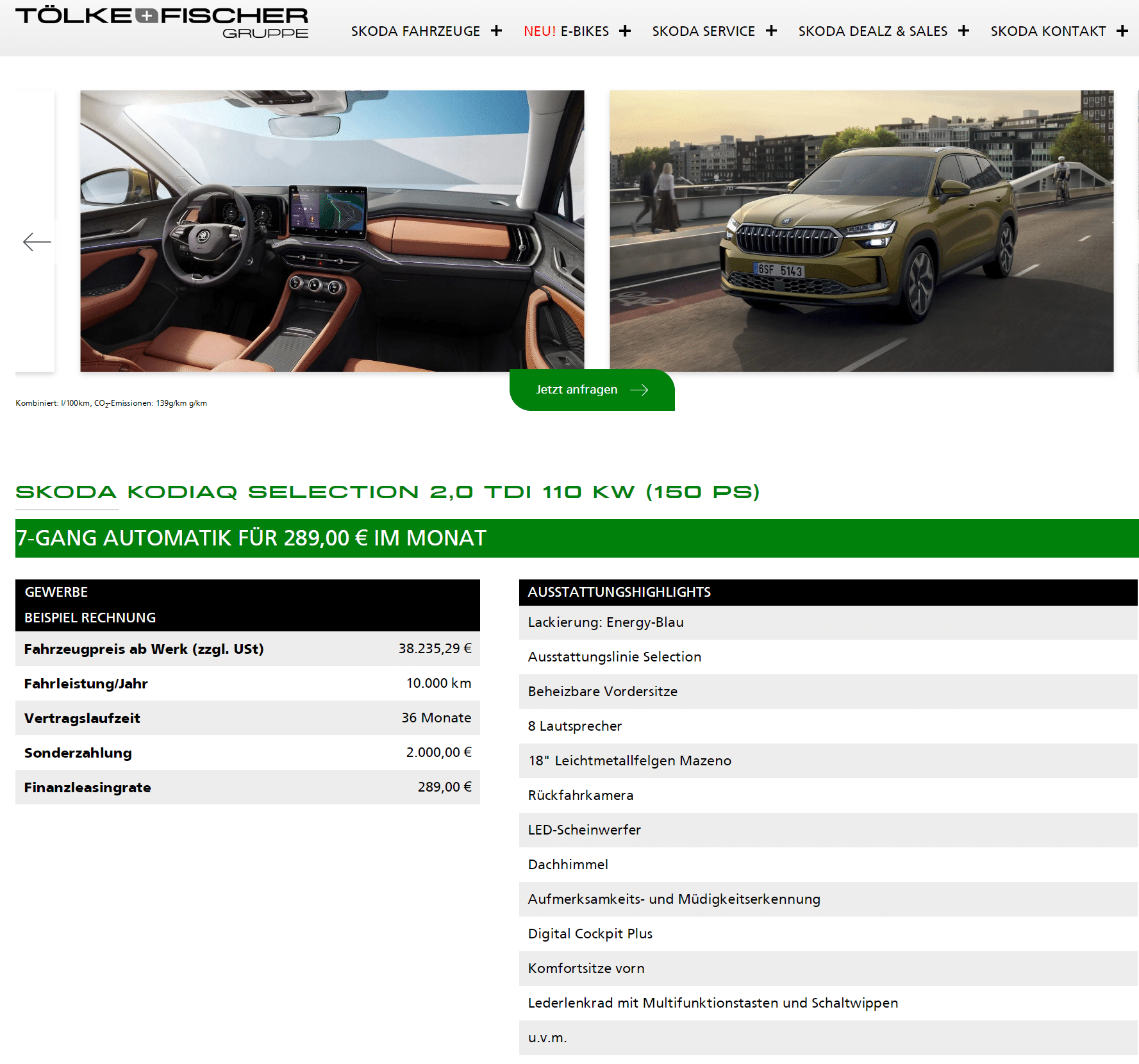Select the 2.000,00 € value
1139x1064 pixels.
pos(438,752)
